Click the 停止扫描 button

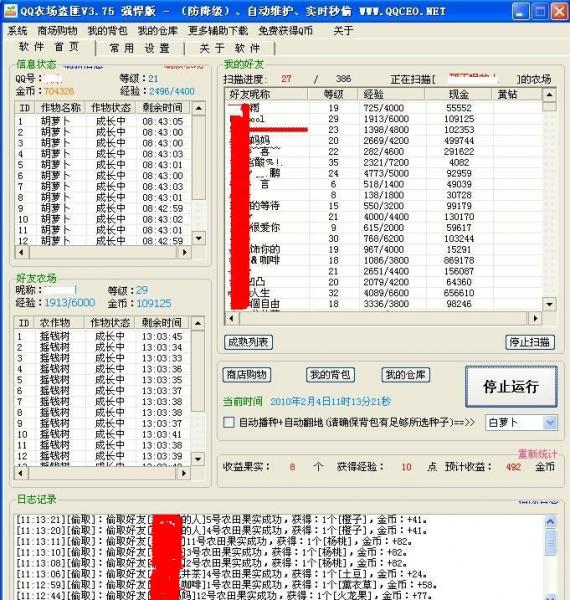click(530, 342)
